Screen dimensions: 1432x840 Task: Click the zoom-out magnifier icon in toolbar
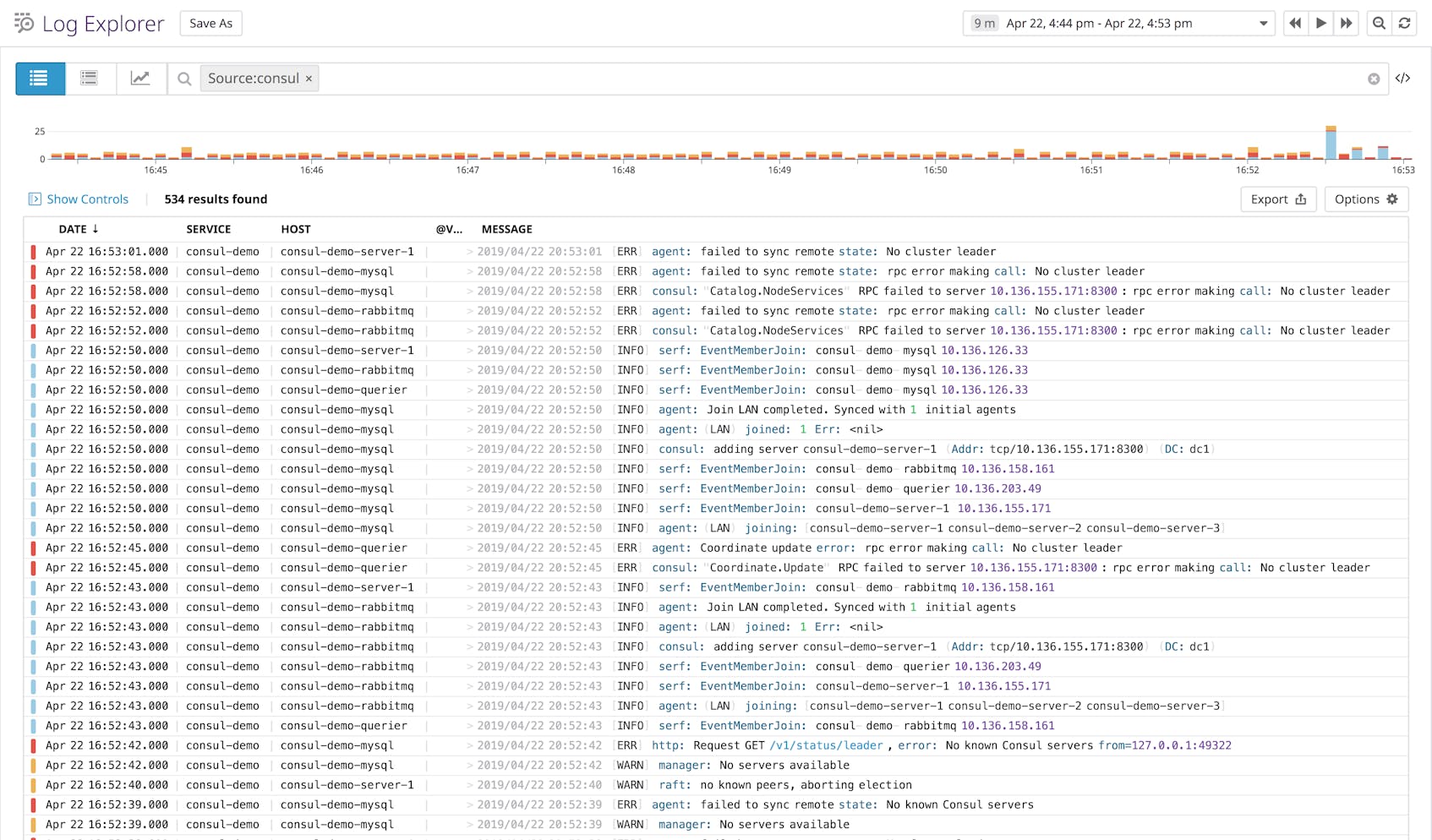coord(1379,23)
